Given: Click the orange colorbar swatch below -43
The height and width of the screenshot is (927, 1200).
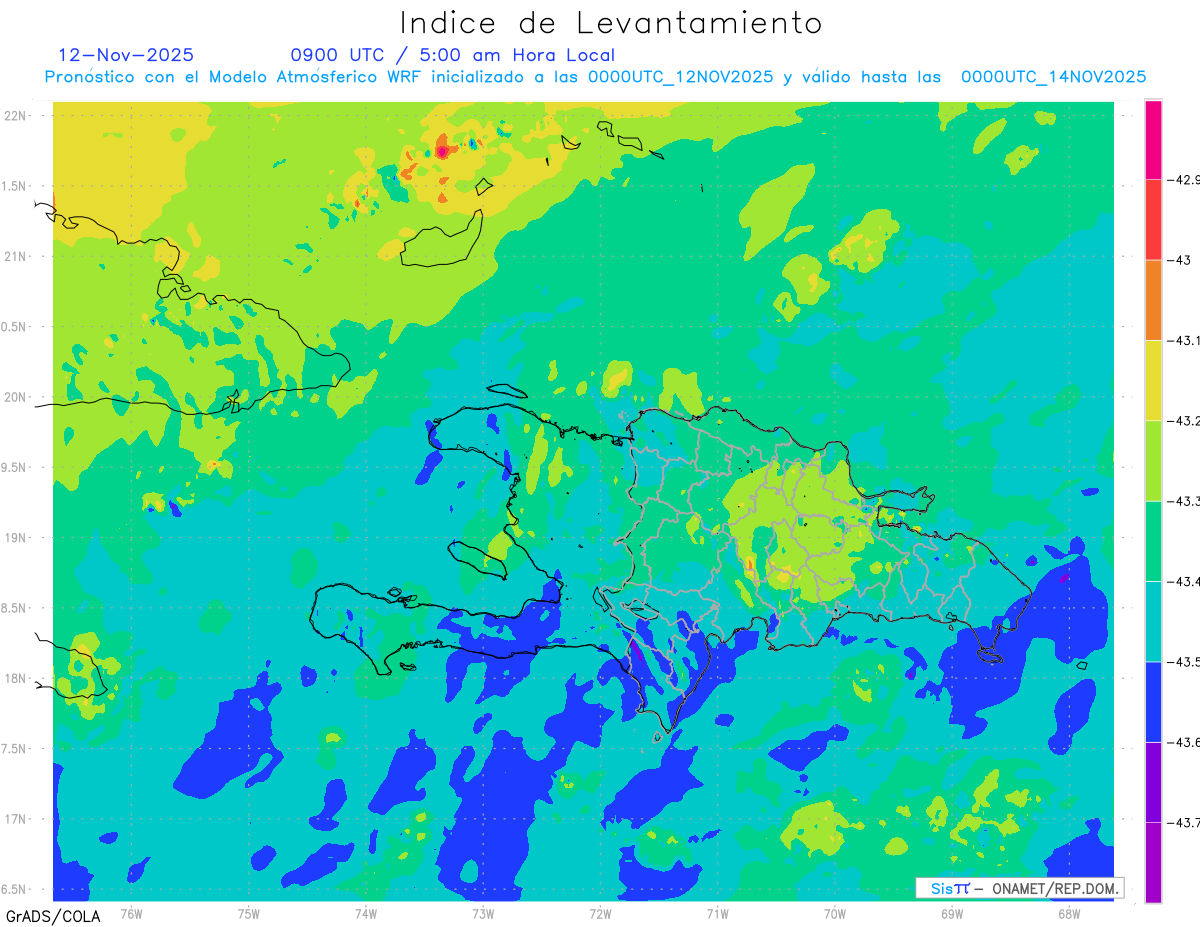Looking at the screenshot, I should pyautogui.click(x=1154, y=300).
